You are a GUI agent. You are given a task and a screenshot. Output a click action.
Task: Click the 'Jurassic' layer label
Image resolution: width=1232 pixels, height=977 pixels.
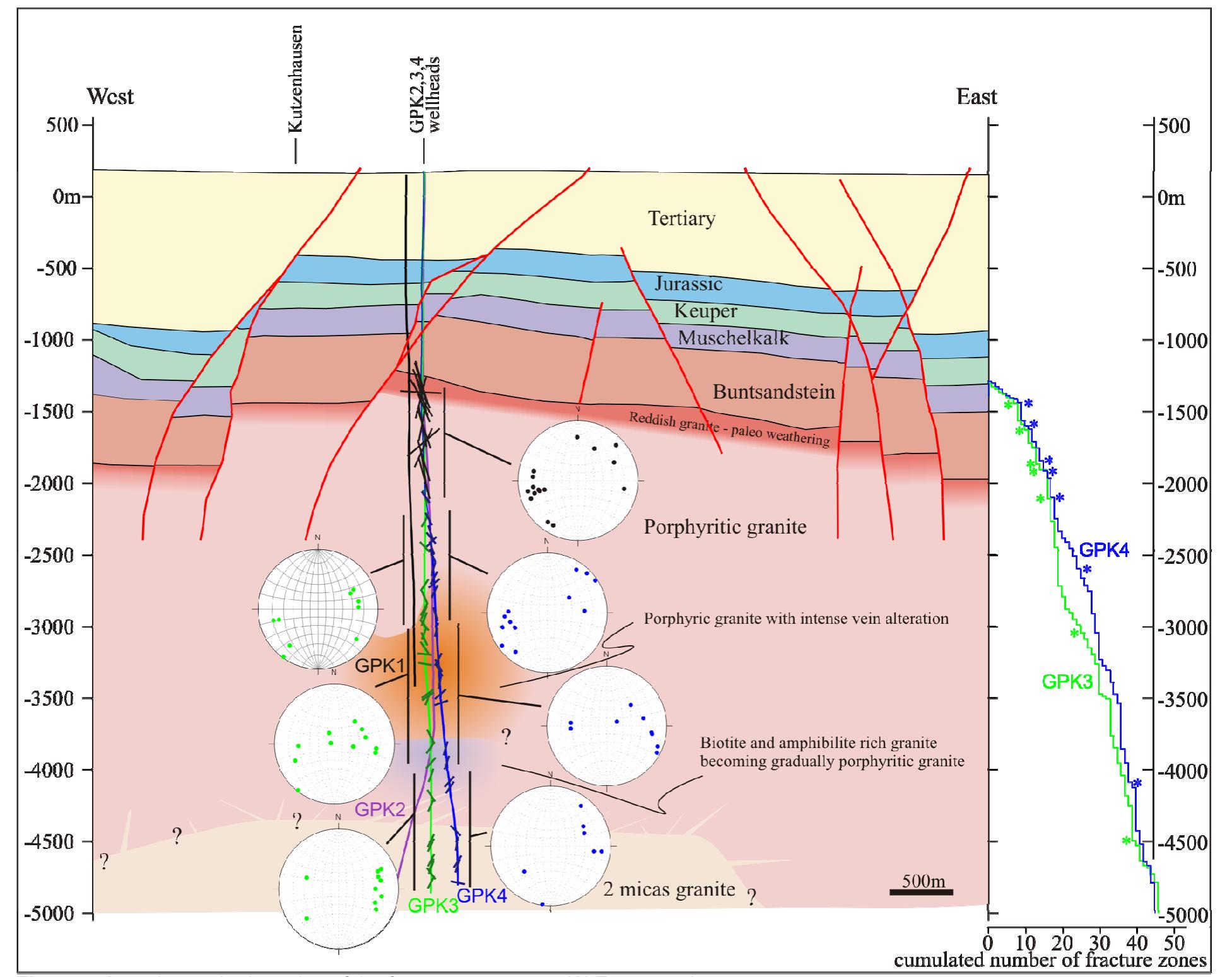pos(688,283)
